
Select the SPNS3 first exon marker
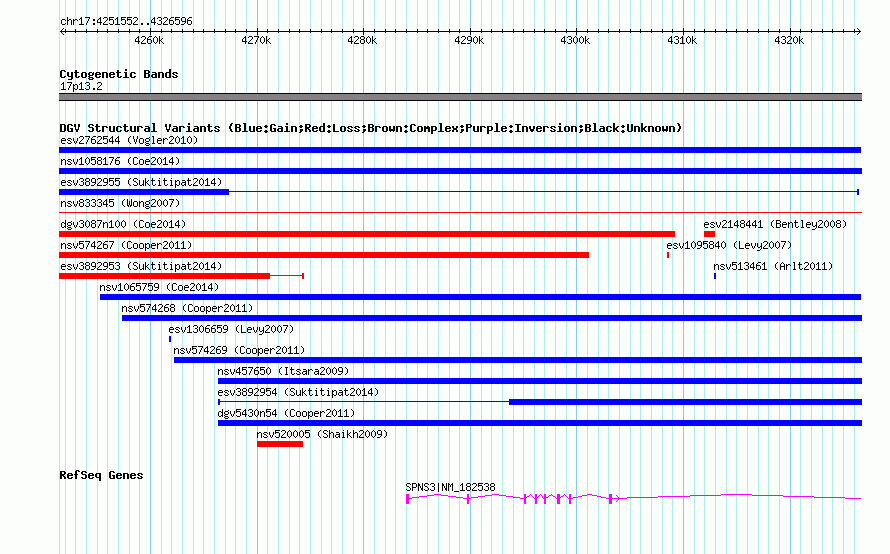click(x=408, y=499)
